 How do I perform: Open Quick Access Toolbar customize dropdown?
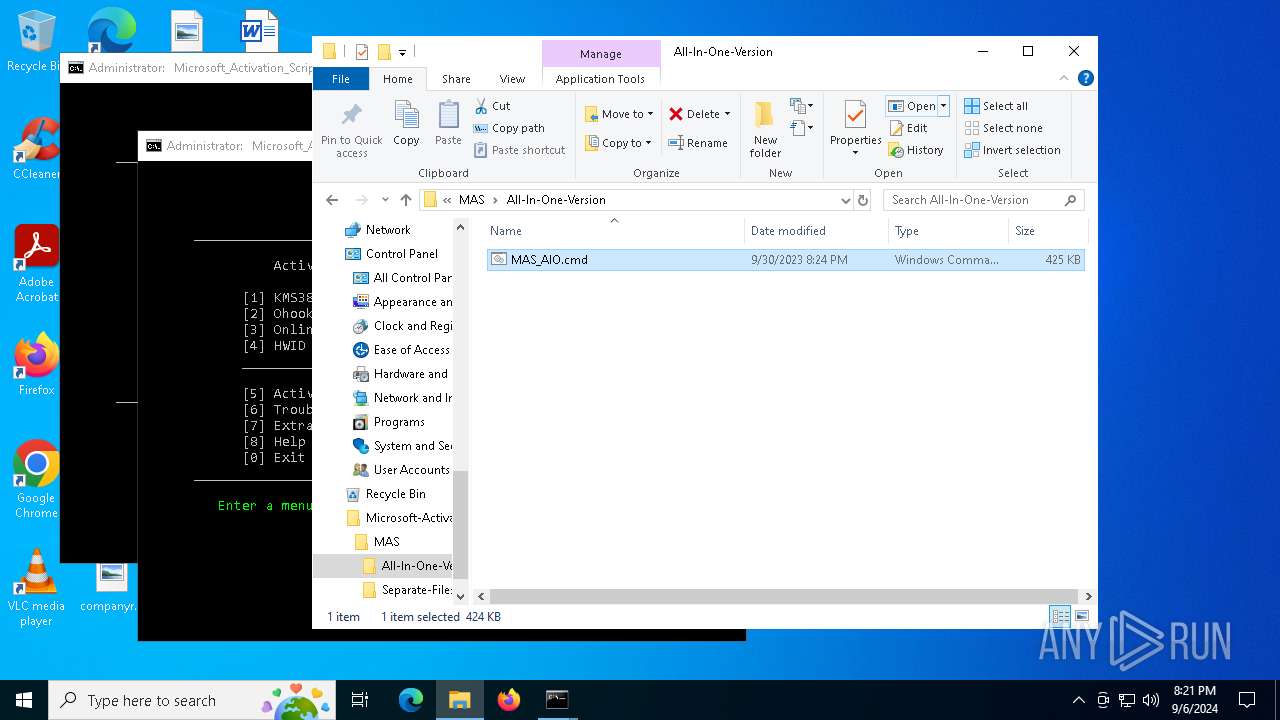402,52
